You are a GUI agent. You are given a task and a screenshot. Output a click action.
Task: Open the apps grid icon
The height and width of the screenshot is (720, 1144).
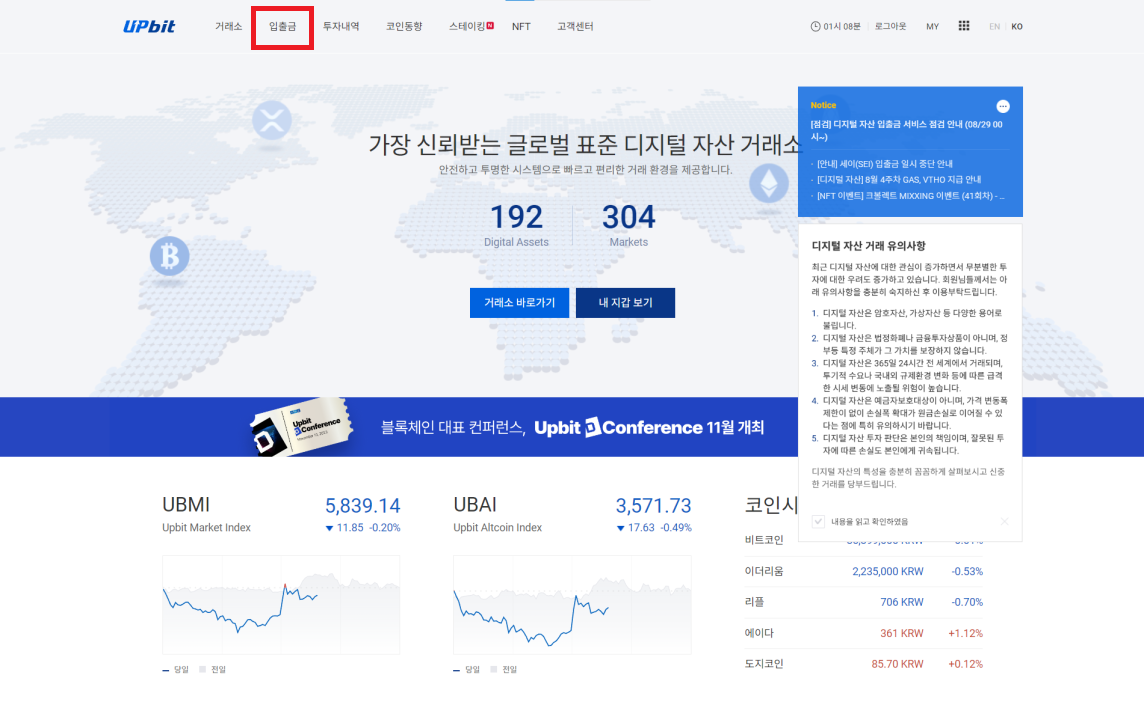964,26
